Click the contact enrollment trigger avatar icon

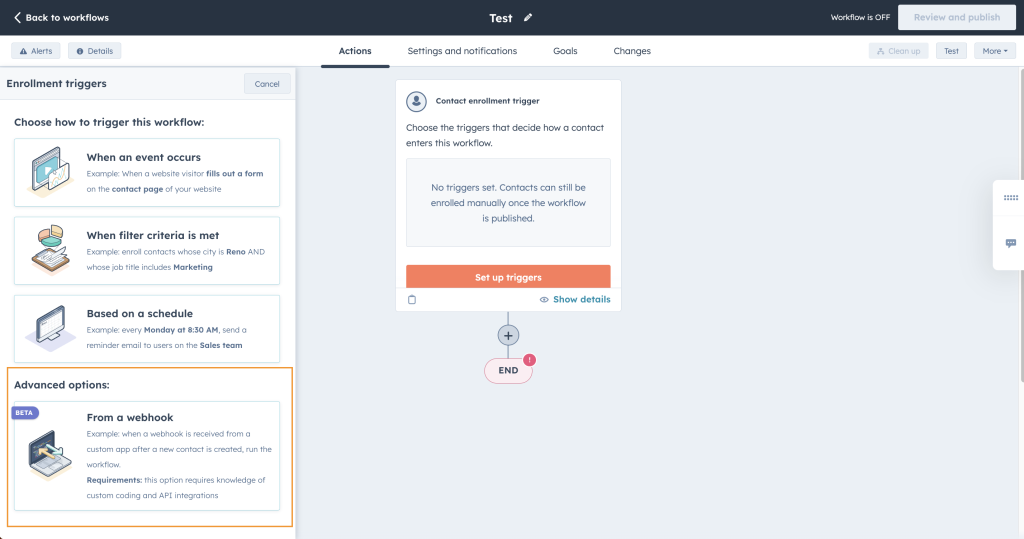point(416,101)
